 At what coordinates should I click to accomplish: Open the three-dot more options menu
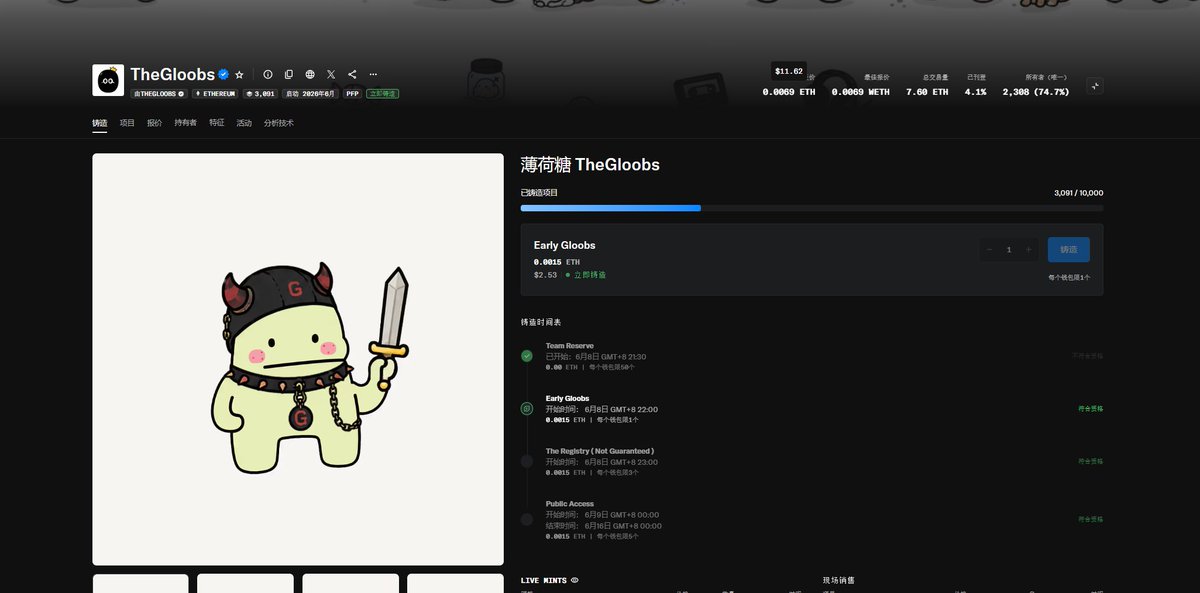373,74
